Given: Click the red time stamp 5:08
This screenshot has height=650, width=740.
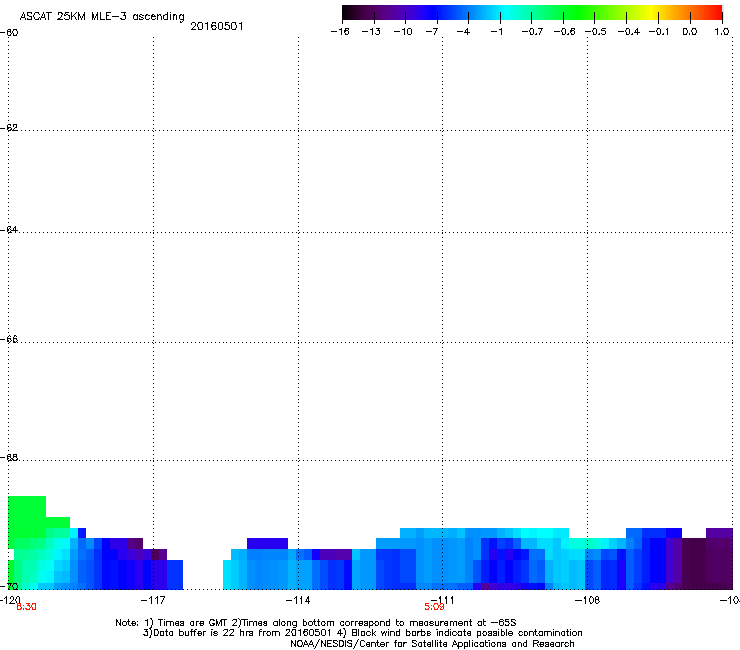Looking at the screenshot, I should pyautogui.click(x=434, y=607).
